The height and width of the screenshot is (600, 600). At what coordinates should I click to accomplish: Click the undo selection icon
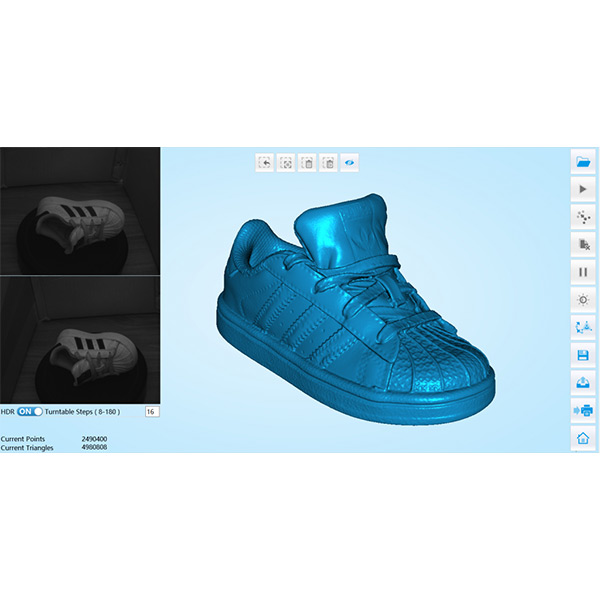[264, 163]
